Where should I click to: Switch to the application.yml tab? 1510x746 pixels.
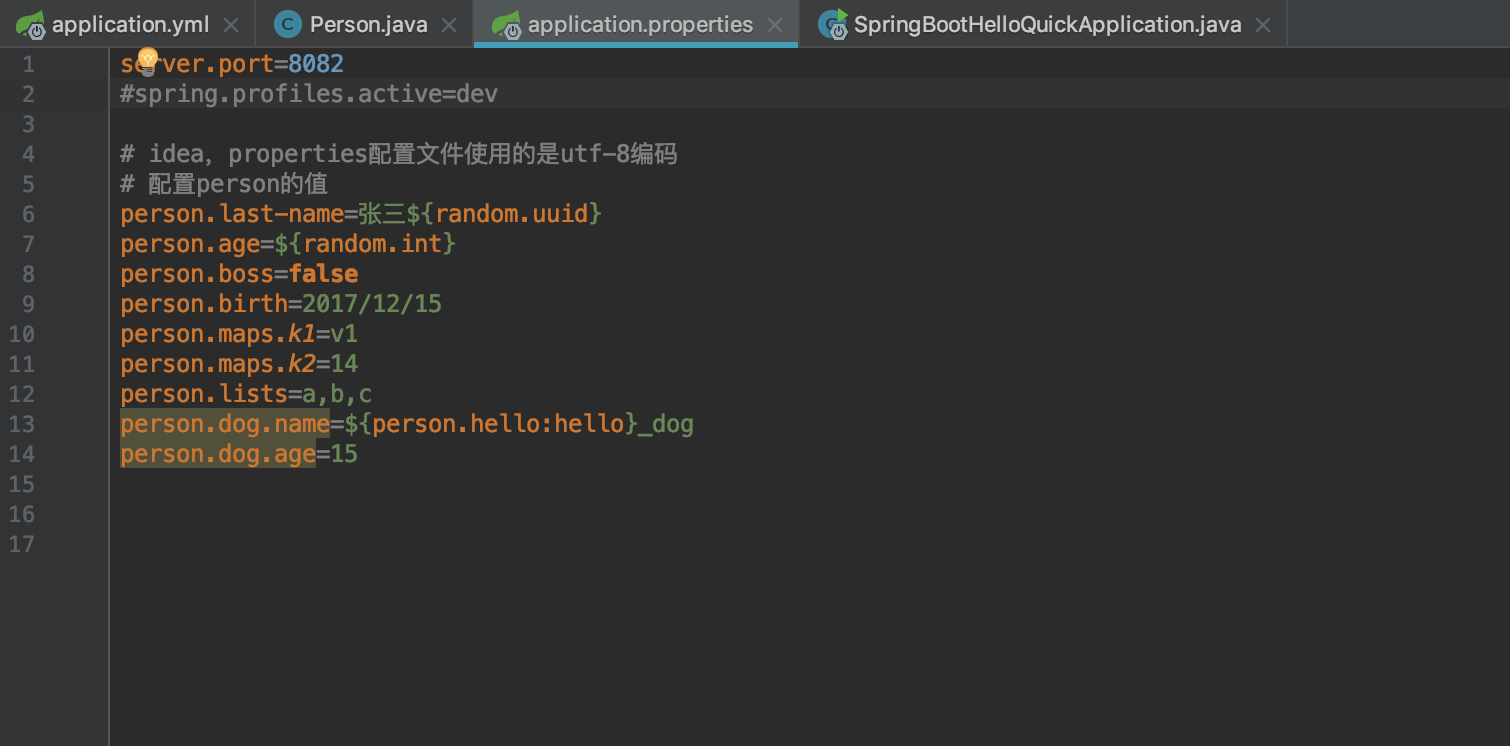pos(131,25)
